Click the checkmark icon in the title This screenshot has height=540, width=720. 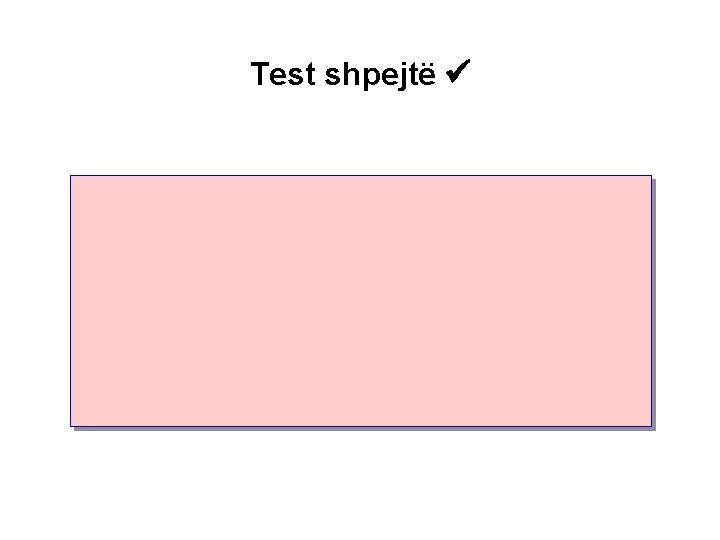pyautogui.click(x=462, y=73)
